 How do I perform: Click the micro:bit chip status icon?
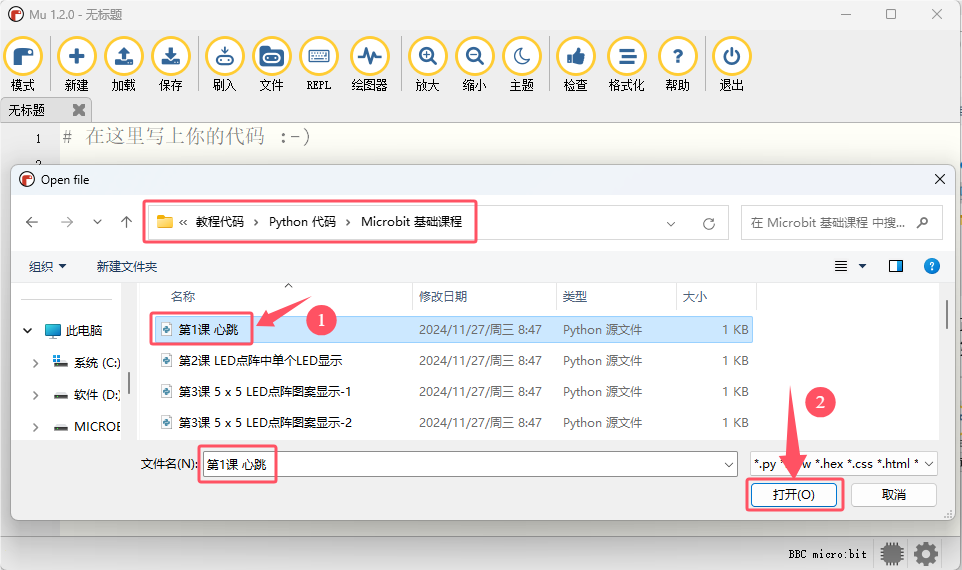[892, 553]
